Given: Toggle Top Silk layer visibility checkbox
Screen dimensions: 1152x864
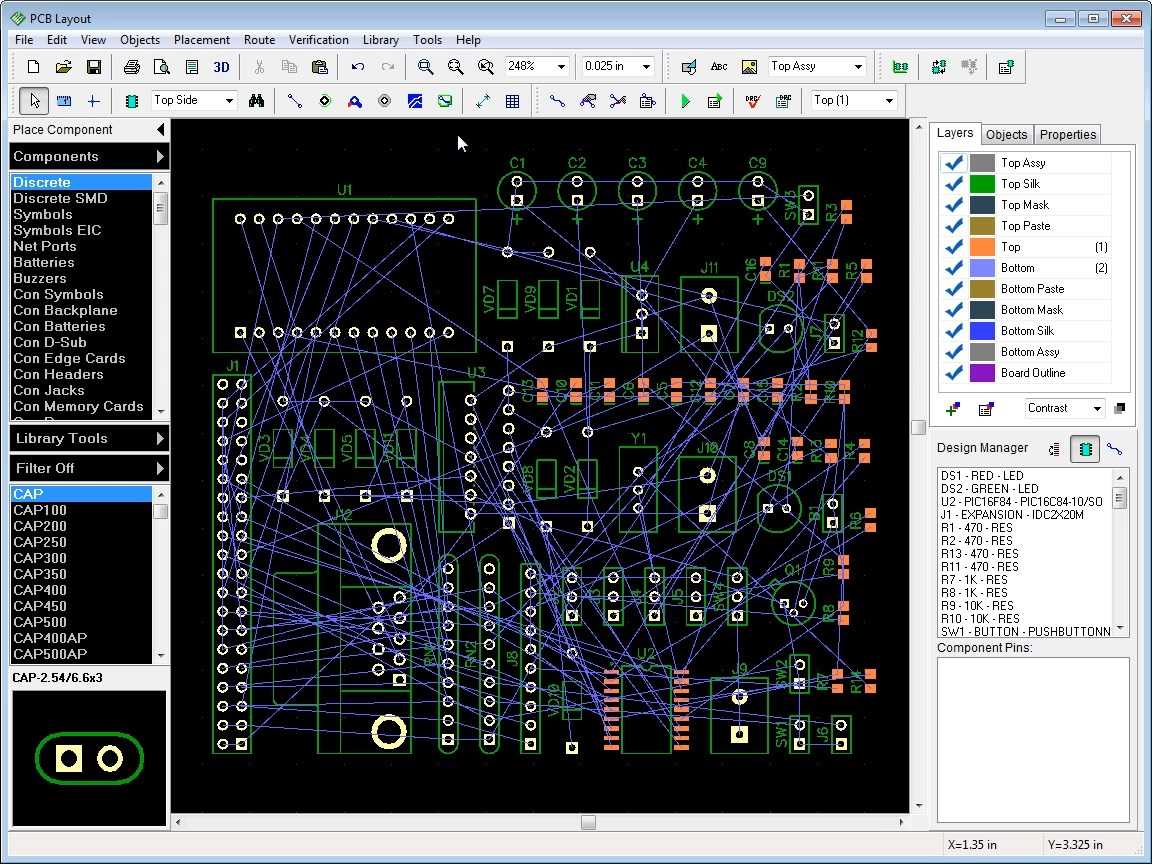Looking at the screenshot, I should (954, 184).
